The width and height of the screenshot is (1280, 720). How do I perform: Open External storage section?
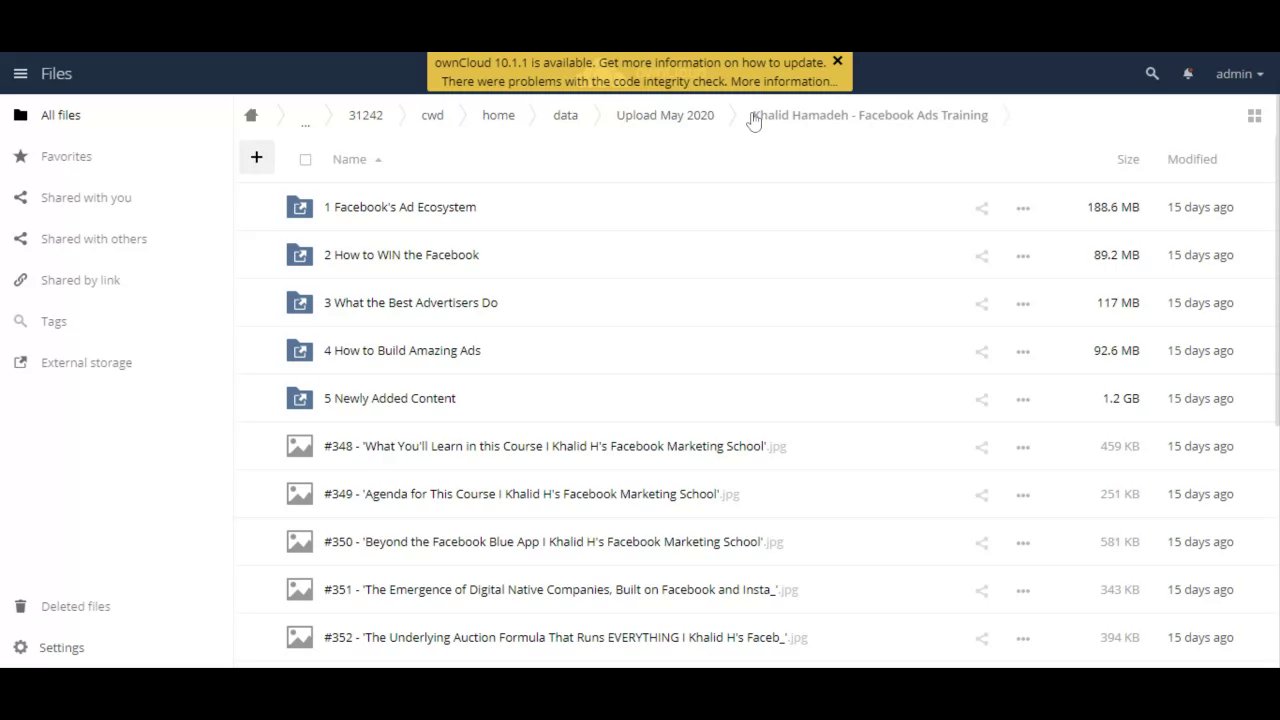[x=86, y=362]
